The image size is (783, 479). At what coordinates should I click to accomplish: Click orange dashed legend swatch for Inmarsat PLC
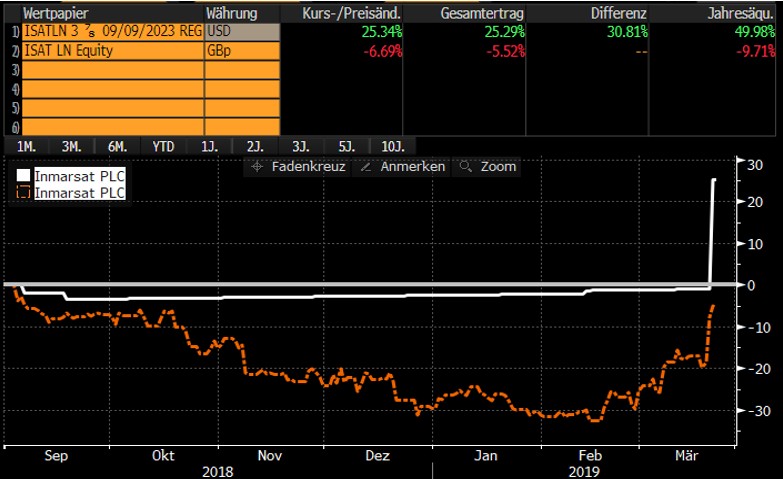click(x=24, y=193)
